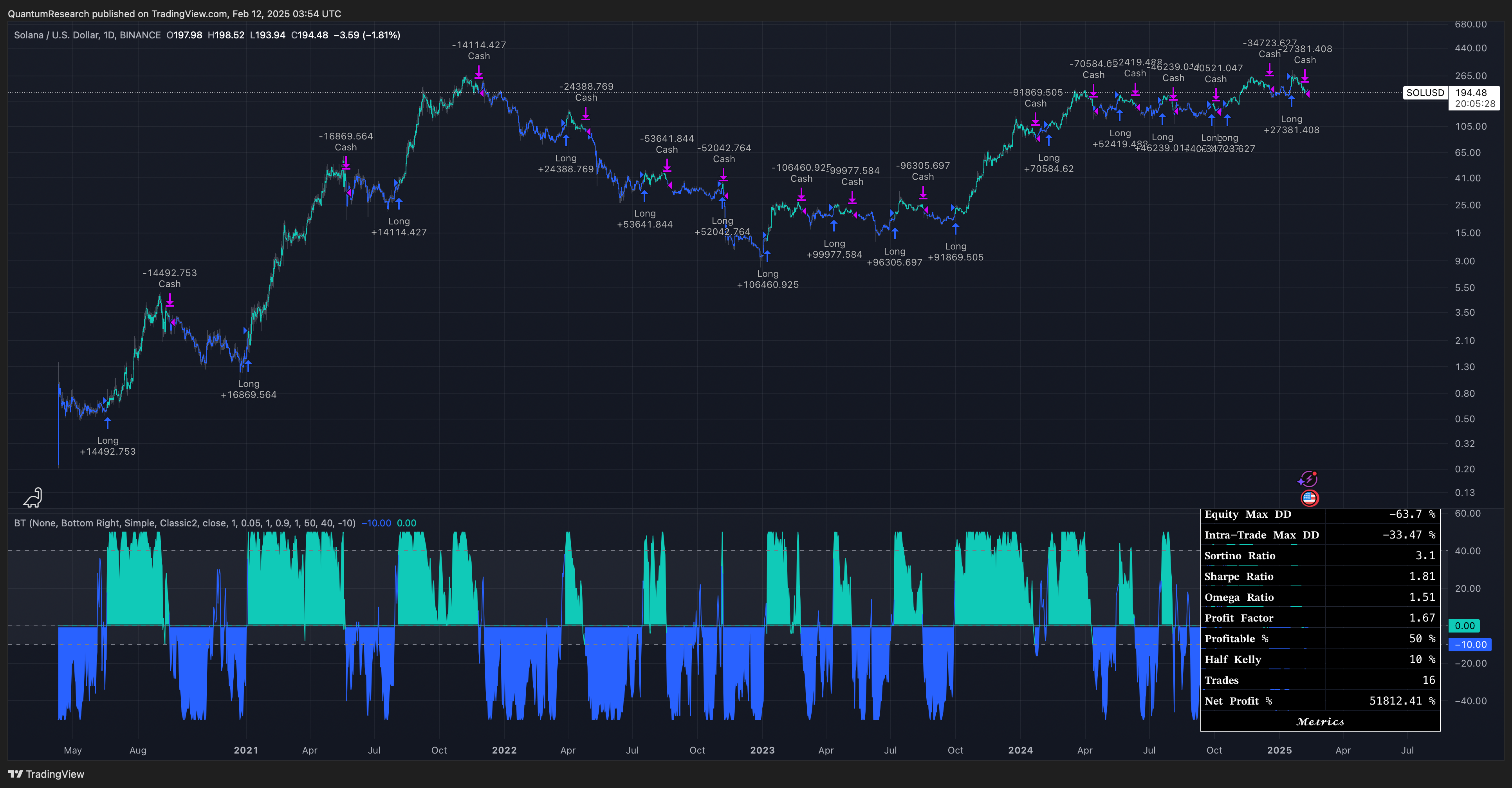Click the Profitable % metric label

[1236, 639]
